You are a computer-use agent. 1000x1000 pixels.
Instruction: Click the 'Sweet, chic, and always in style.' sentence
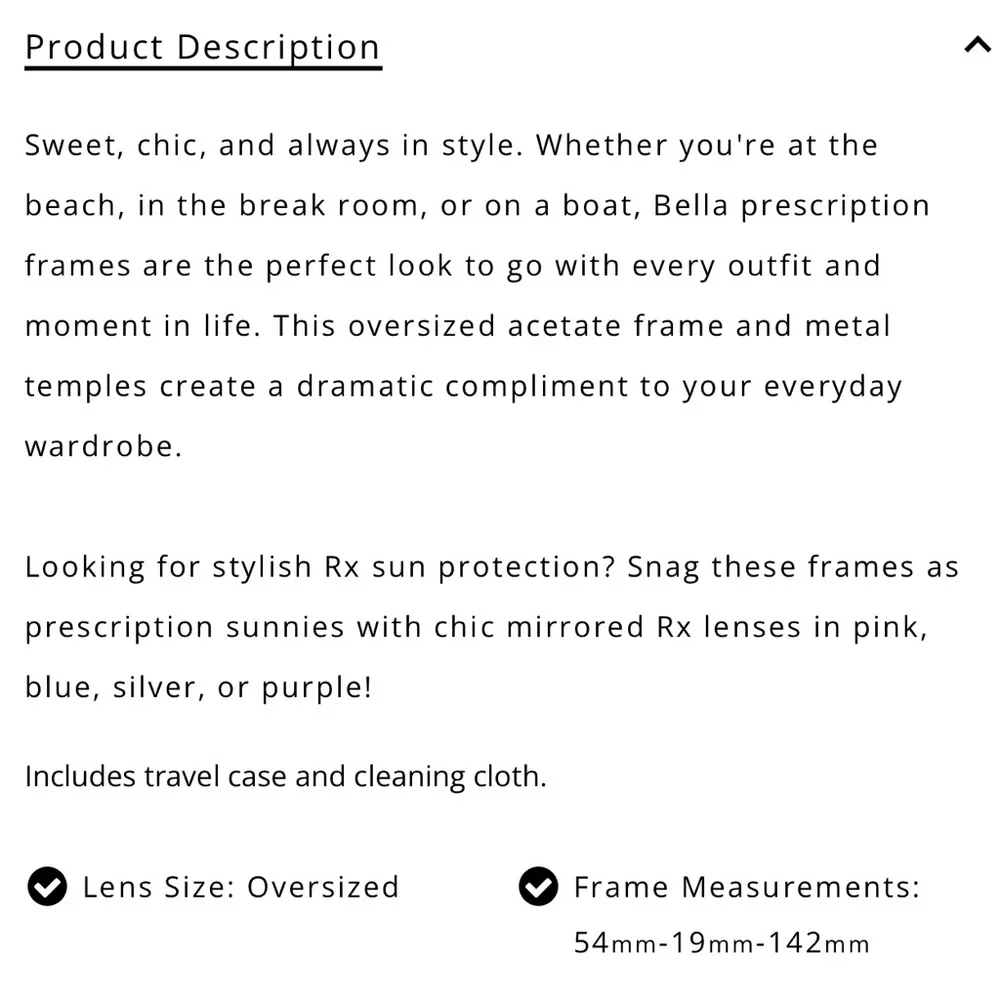tap(274, 146)
